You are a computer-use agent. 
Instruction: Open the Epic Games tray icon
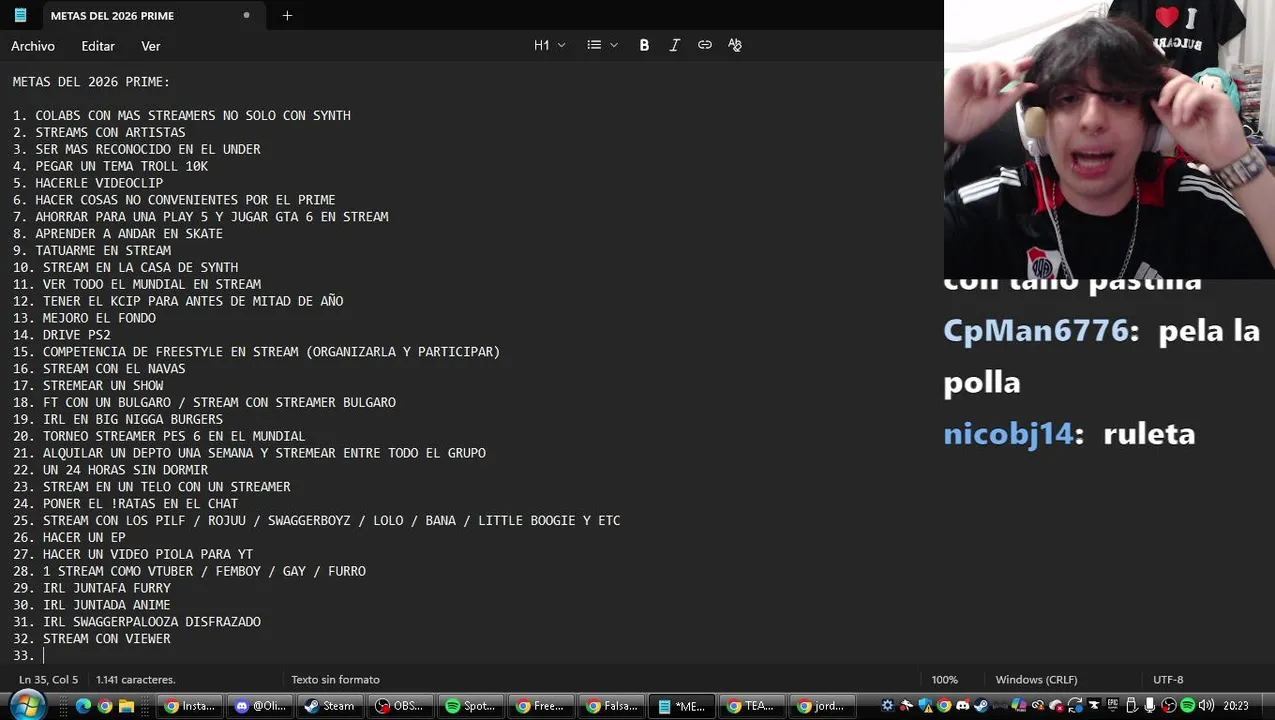click(1112, 705)
